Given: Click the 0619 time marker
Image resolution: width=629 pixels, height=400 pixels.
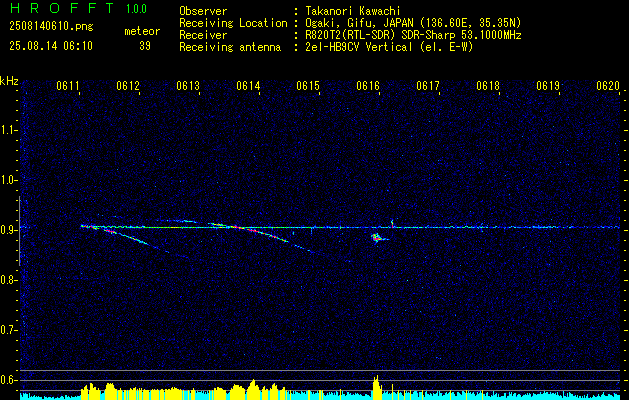Looking at the screenshot, I should point(548,86).
